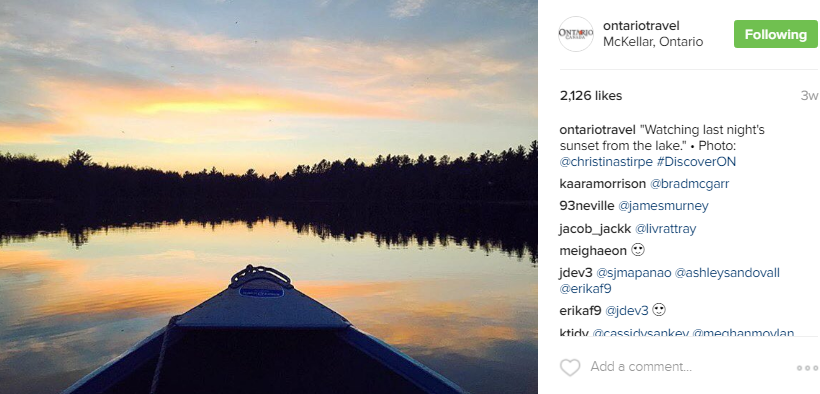Screen dimensions: 820x394
Task: Visit commenter kaaramorrison's profile
Action: (x=602, y=184)
